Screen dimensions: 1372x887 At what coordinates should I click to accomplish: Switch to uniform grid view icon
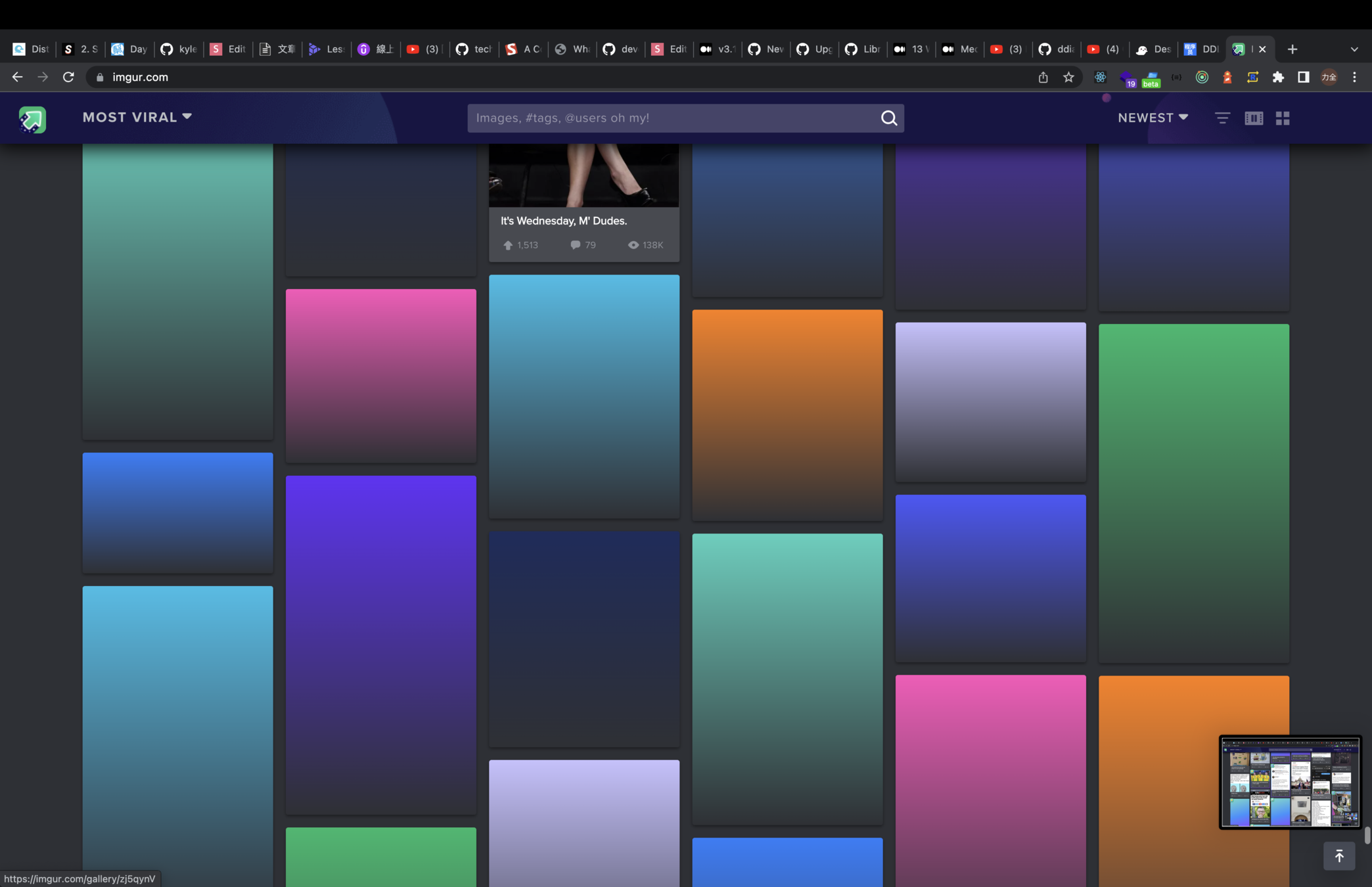(1283, 118)
